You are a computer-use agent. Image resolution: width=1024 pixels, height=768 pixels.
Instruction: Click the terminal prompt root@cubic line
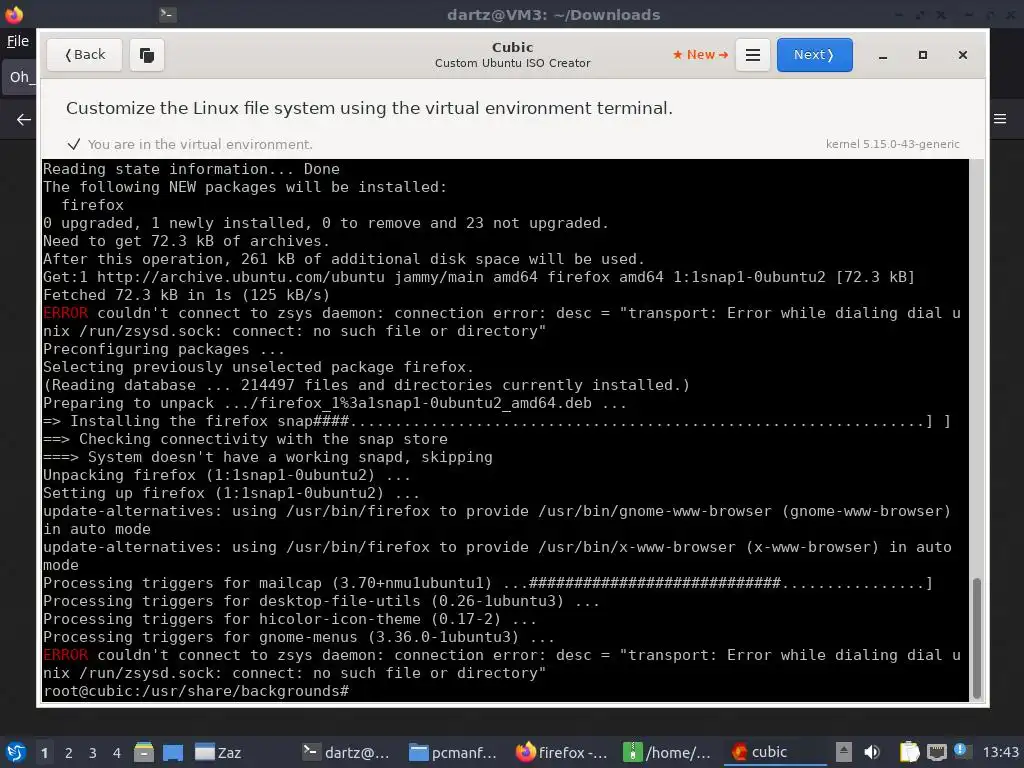196,691
